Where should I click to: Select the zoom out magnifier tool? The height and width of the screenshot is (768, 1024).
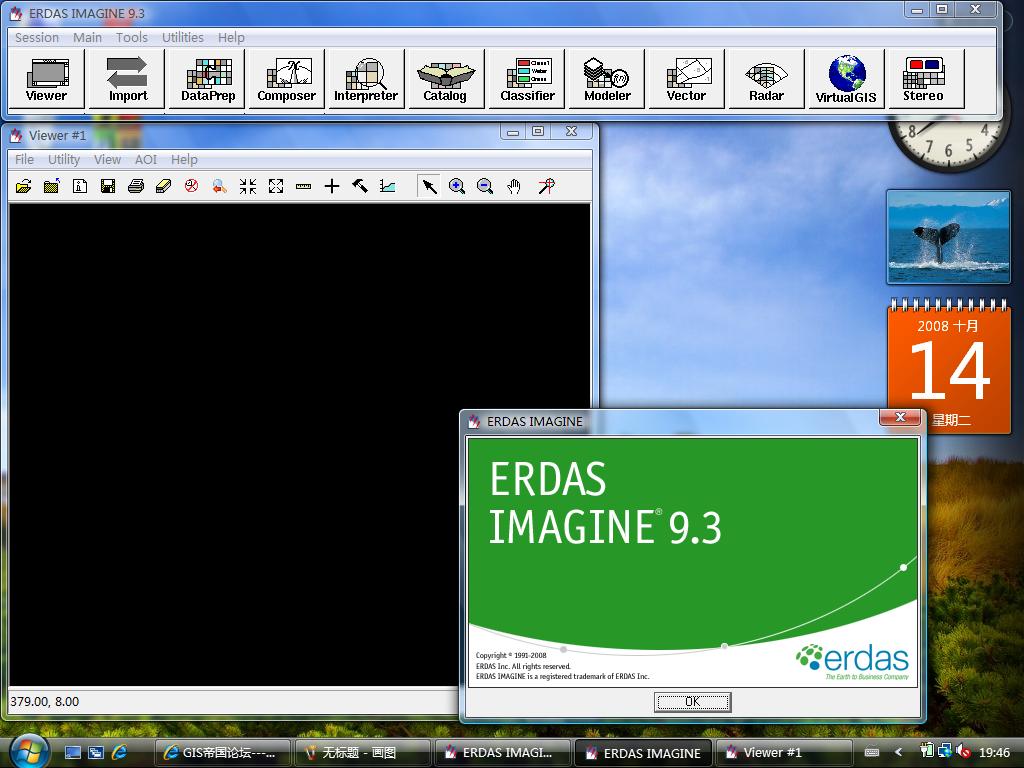click(485, 187)
